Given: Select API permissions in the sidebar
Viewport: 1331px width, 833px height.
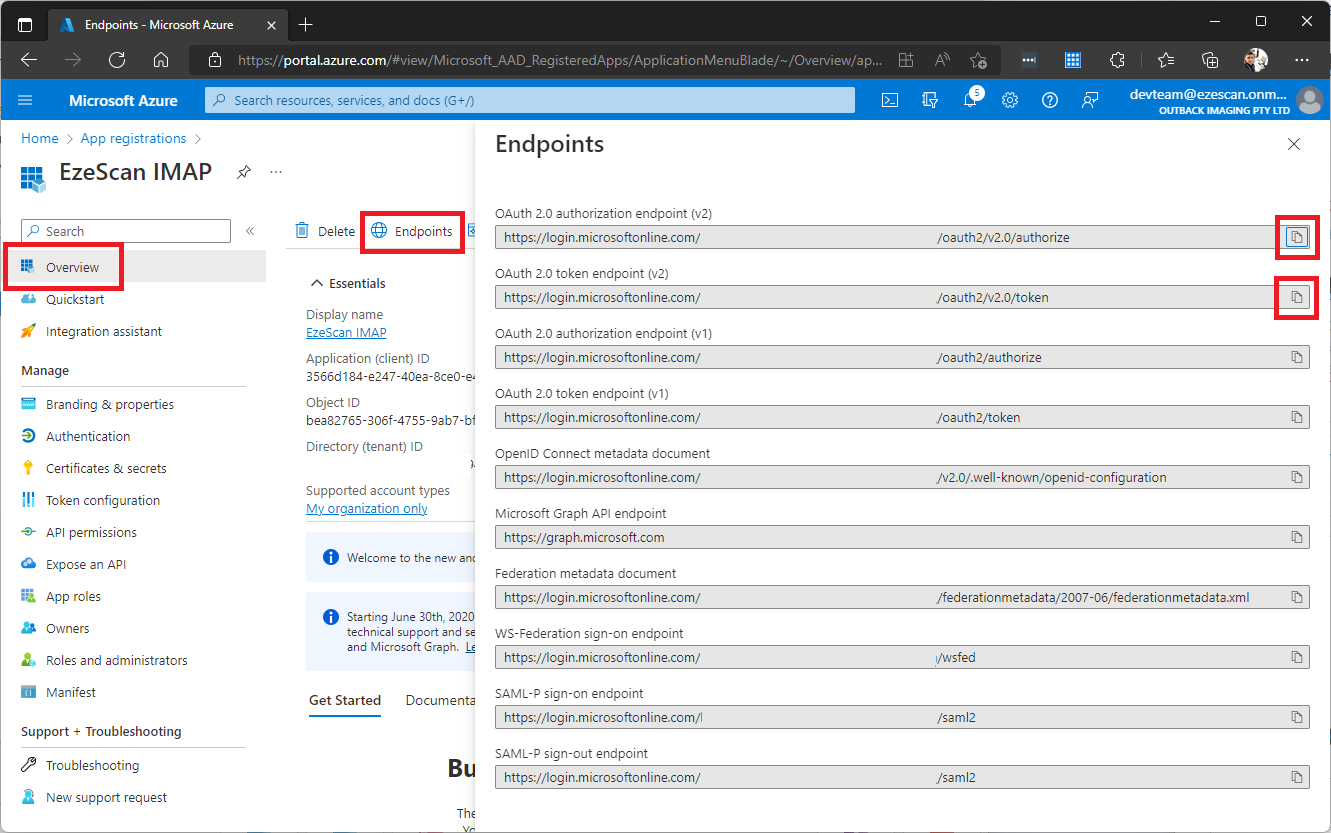Looking at the screenshot, I should pos(91,532).
